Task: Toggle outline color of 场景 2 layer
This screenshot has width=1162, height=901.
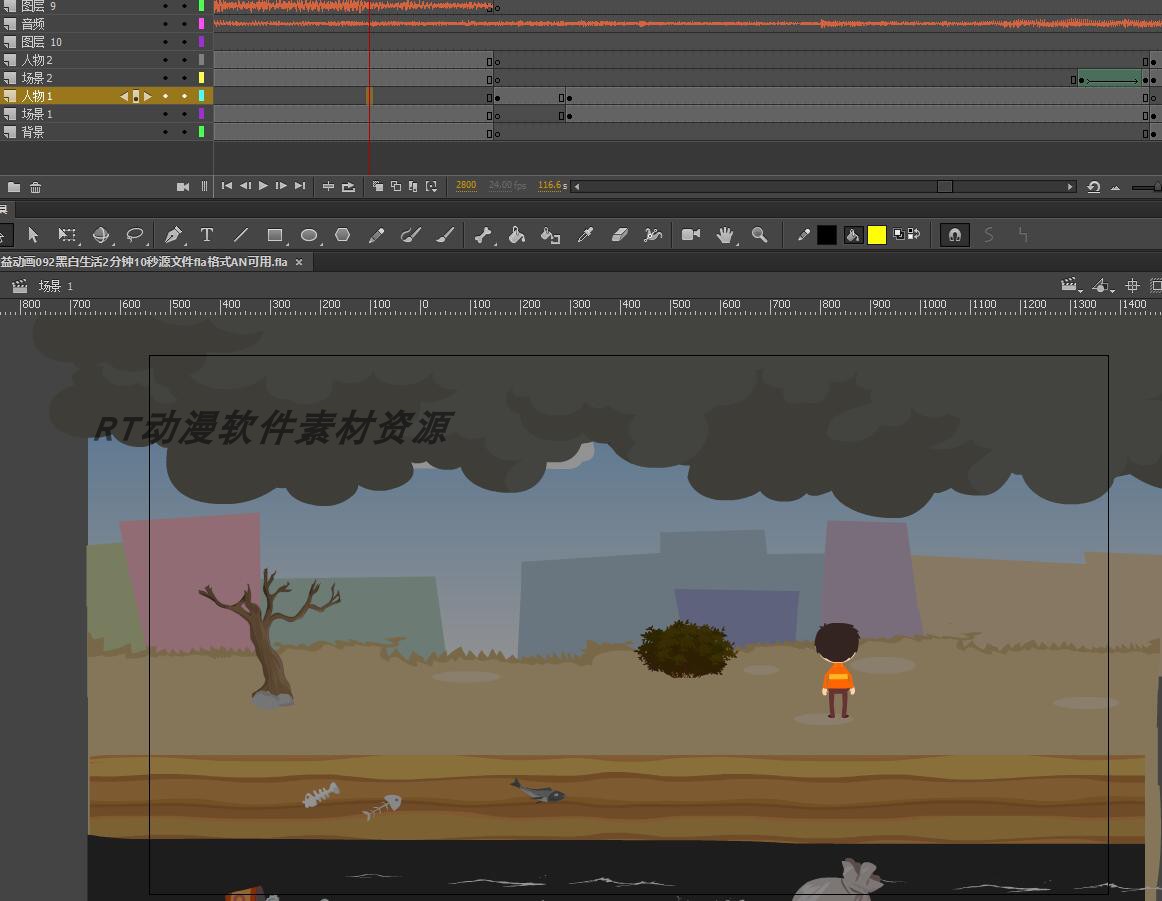Action: (202, 78)
